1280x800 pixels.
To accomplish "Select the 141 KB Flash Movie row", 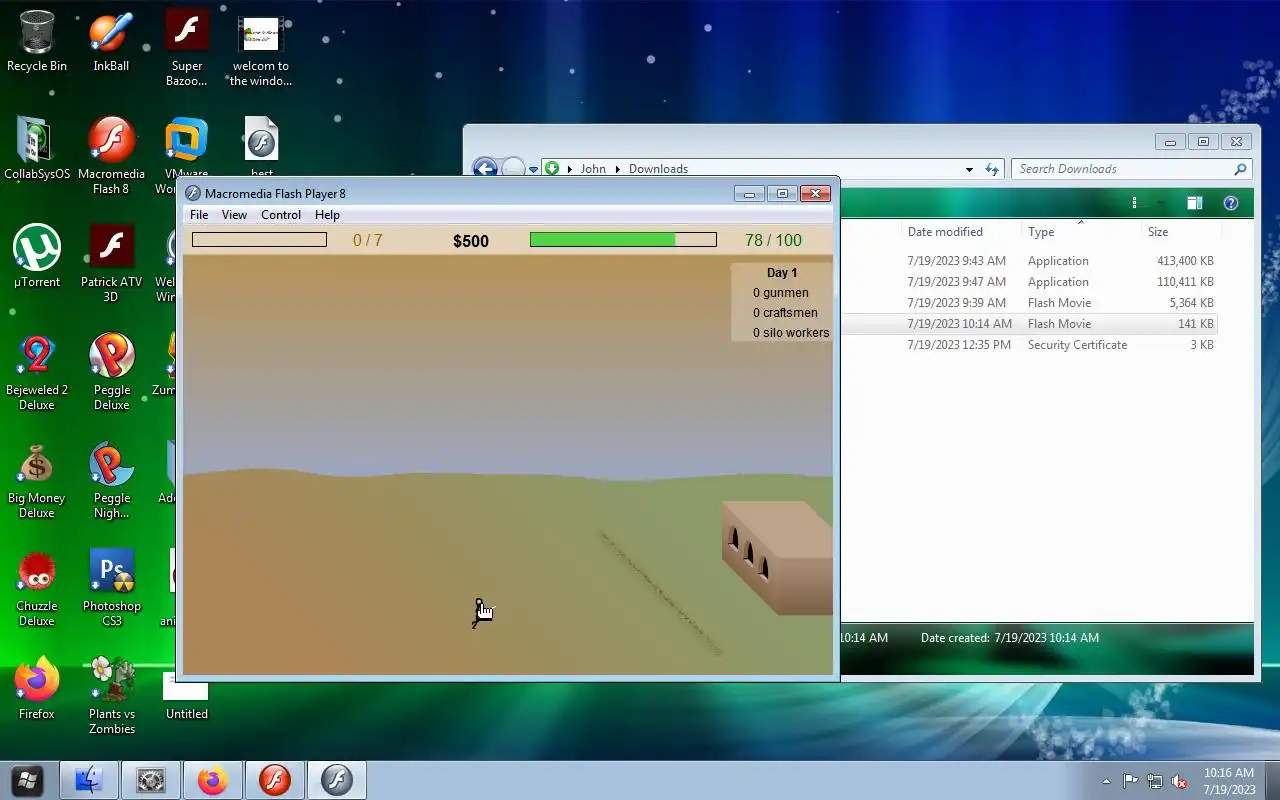I will pyautogui.click(x=1028, y=324).
